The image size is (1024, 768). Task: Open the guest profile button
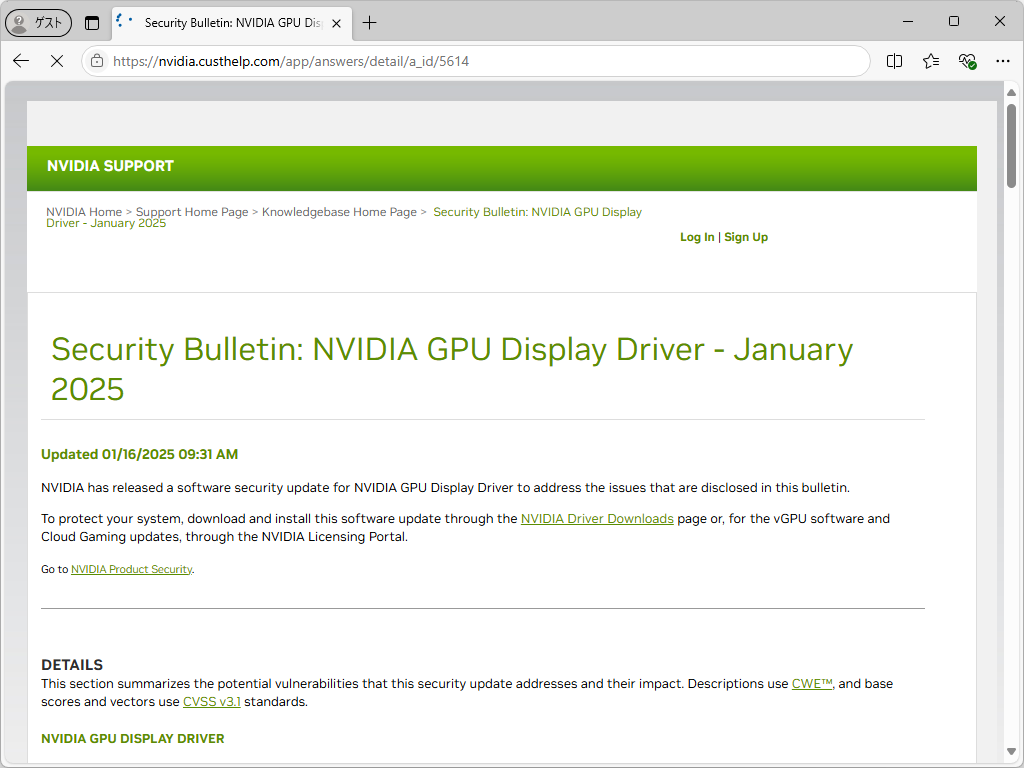coord(39,22)
